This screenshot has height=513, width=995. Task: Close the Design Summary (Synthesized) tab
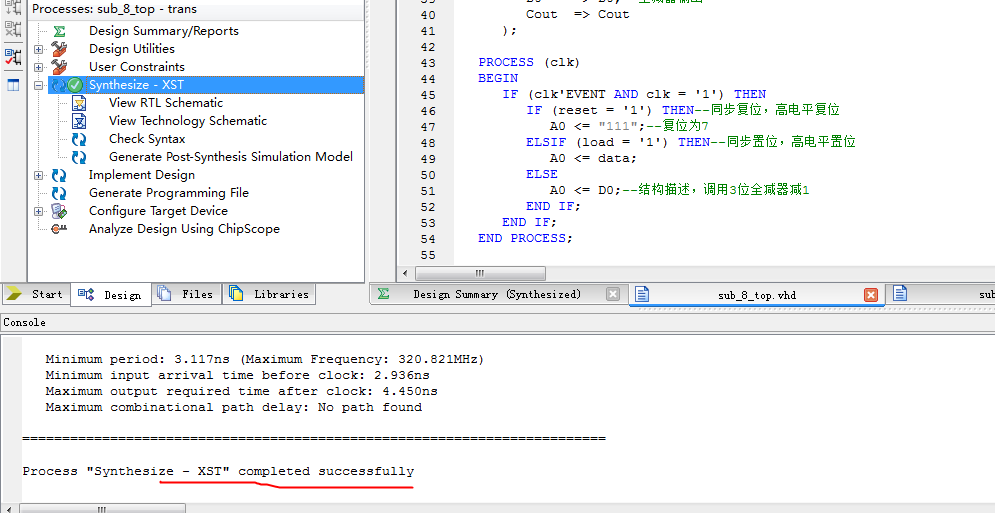coord(612,294)
